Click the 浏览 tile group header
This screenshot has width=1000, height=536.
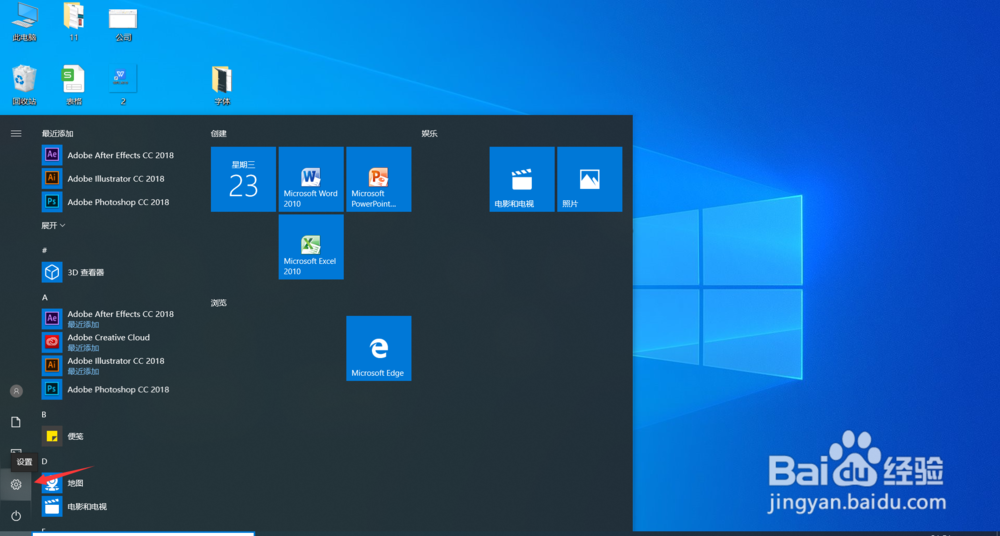click(x=219, y=302)
